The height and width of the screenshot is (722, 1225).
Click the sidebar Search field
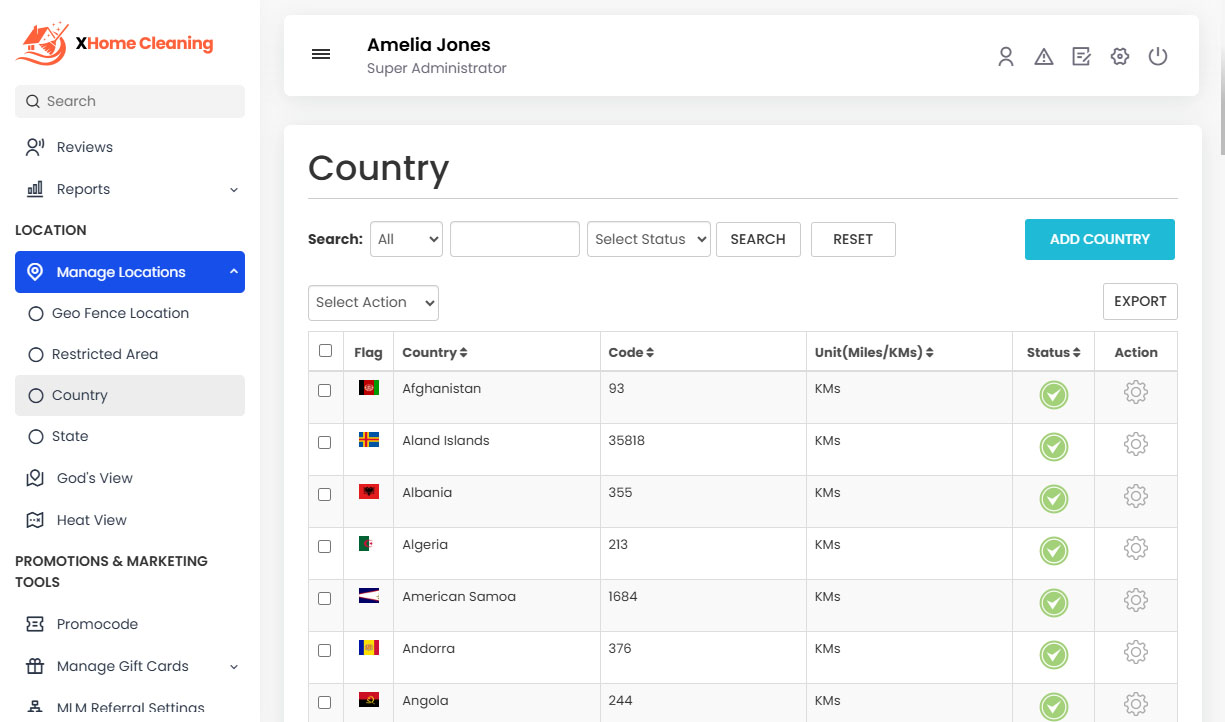coord(130,101)
